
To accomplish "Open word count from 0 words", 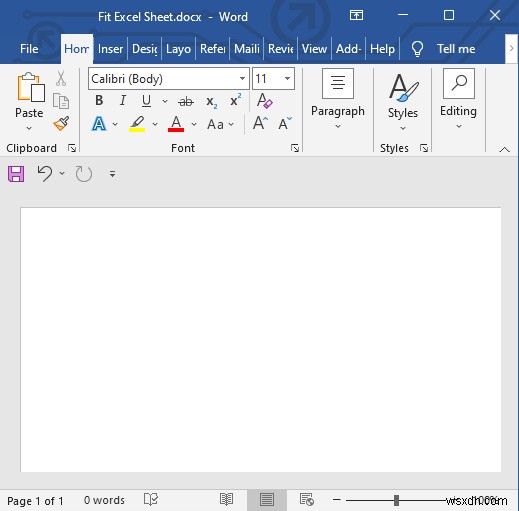I will click(x=104, y=500).
